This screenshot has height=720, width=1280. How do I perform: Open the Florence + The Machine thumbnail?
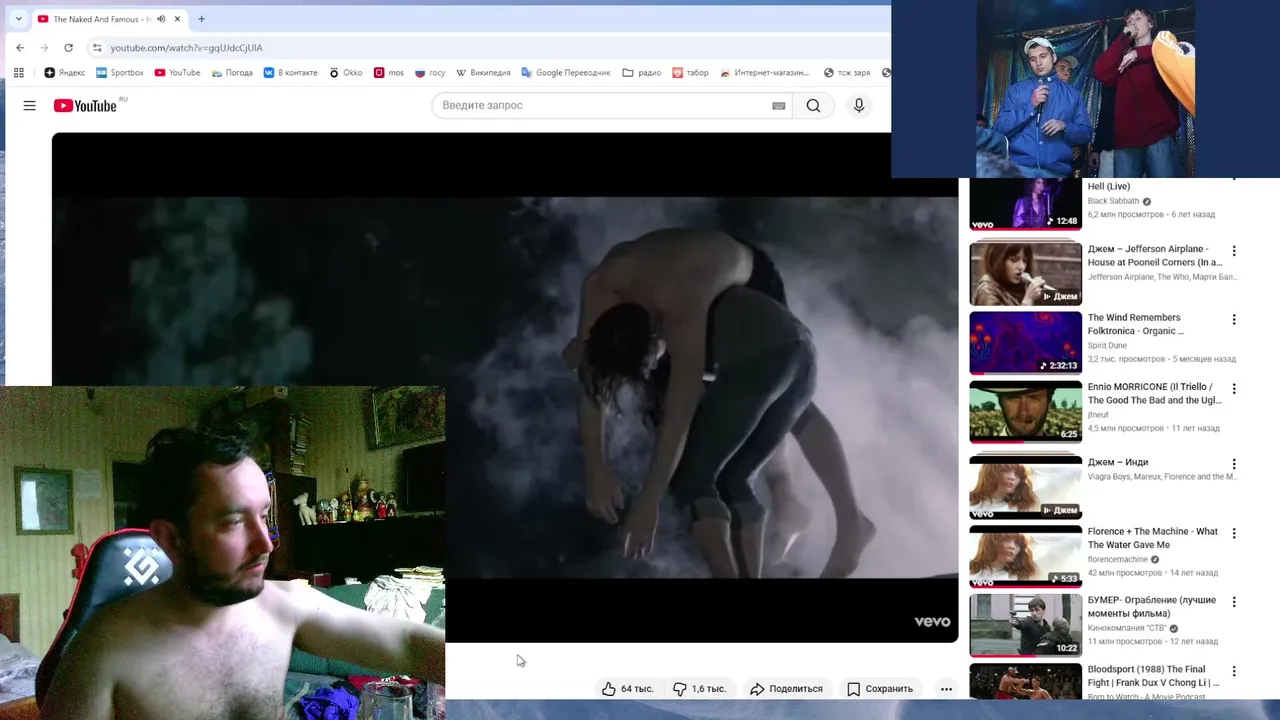(1025, 556)
